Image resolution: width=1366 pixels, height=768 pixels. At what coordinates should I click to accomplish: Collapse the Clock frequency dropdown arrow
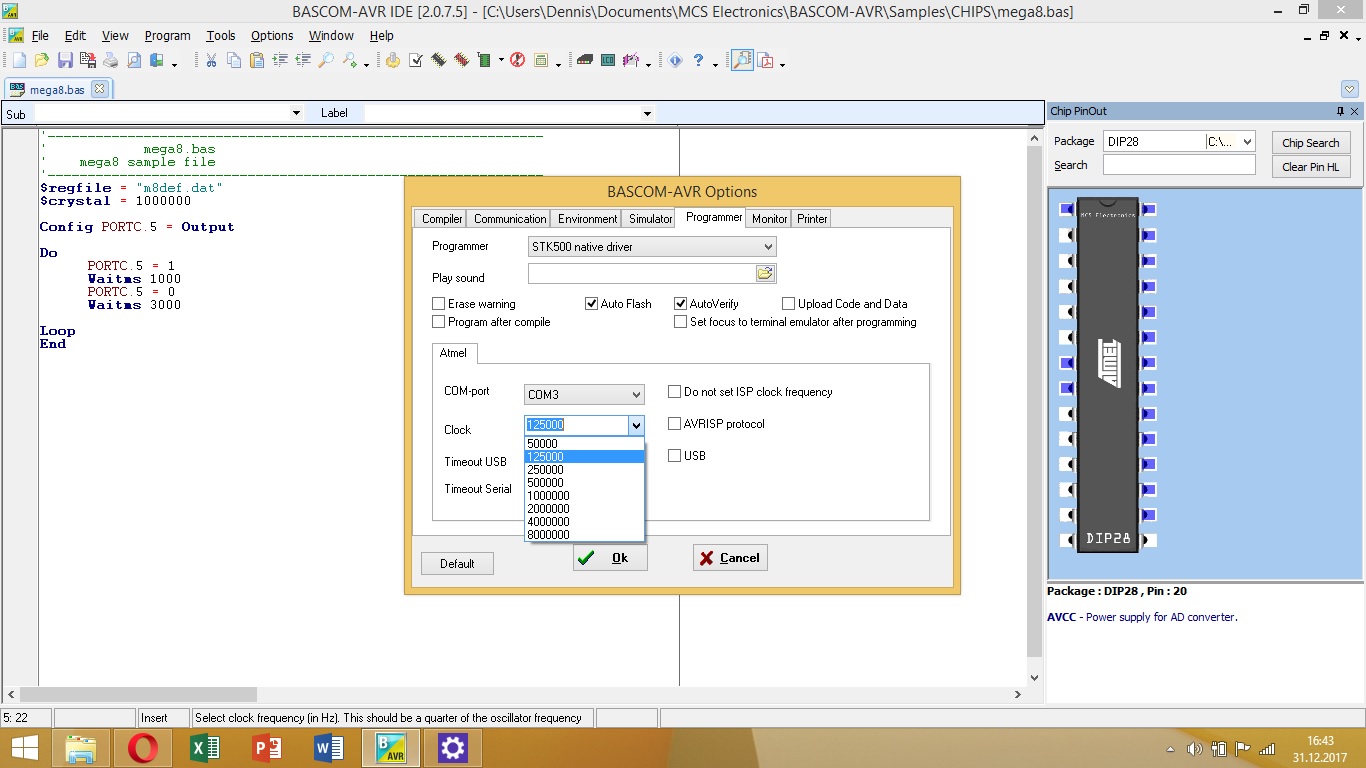[x=636, y=426]
